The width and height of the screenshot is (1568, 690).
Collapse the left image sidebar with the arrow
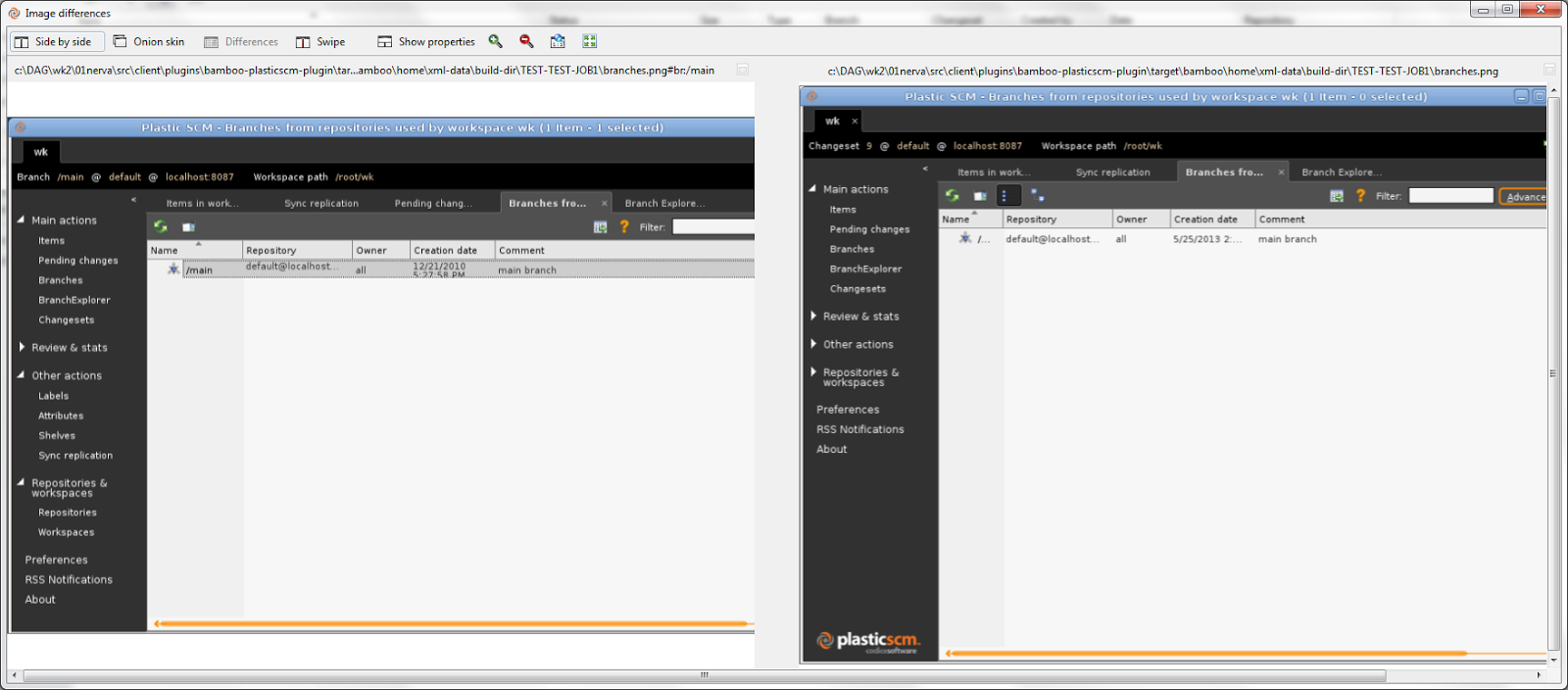(x=133, y=200)
